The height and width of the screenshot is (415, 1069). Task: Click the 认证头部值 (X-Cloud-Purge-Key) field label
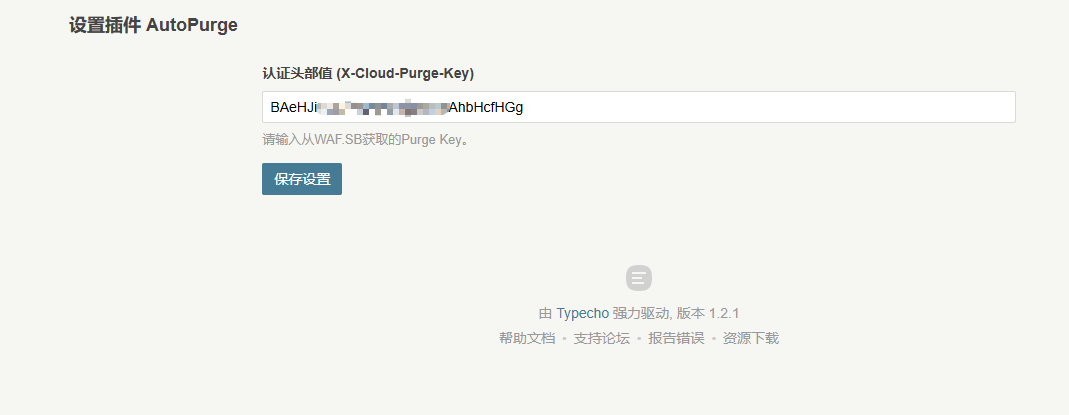point(368,74)
